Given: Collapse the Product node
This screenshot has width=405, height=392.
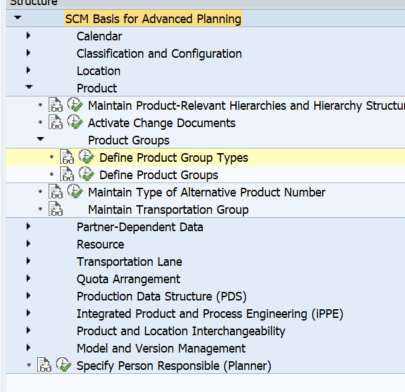Looking at the screenshot, I should [29, 87].
